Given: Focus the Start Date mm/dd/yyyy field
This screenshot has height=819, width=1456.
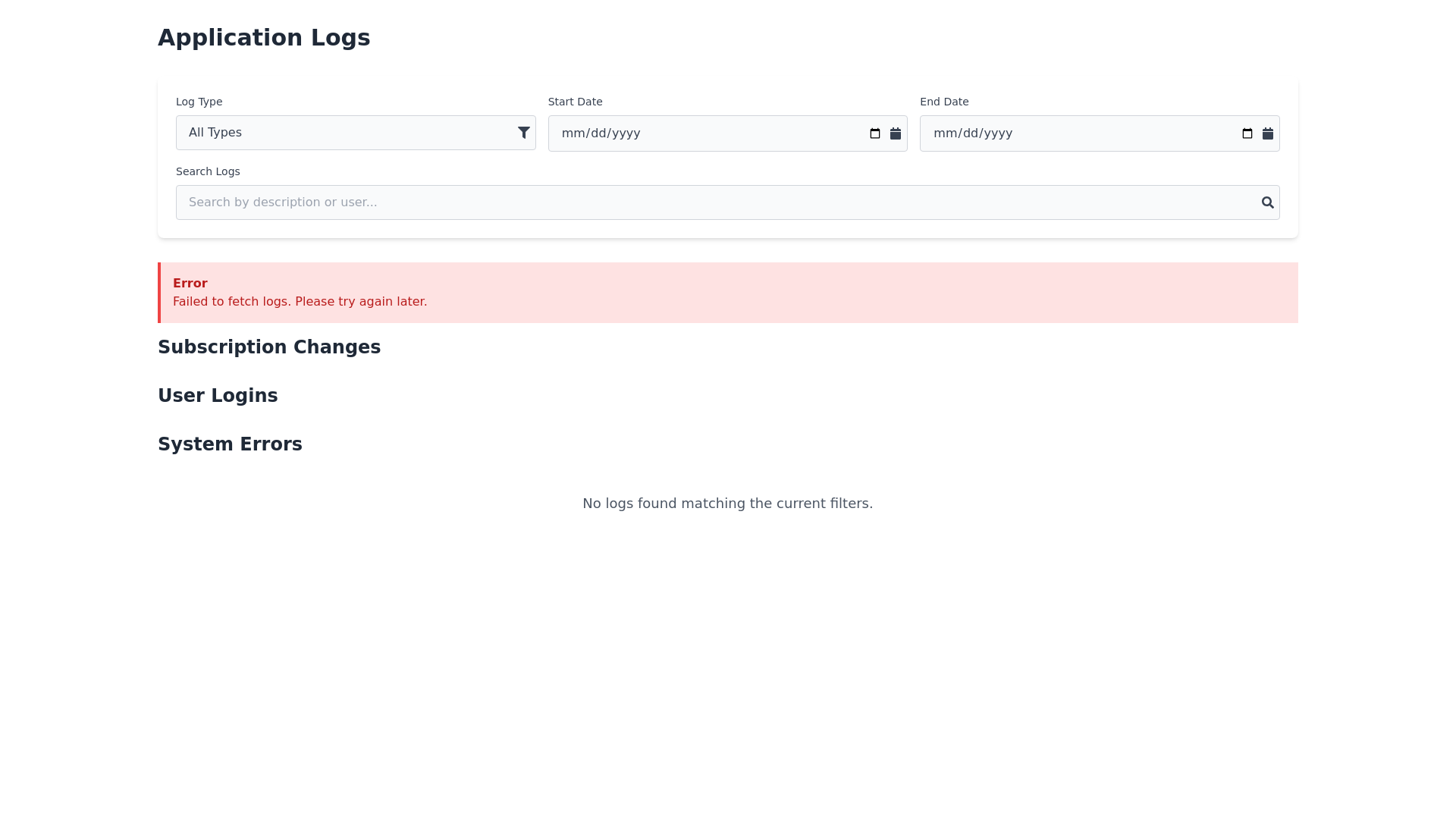Looking at the screenshot, I should tap(728, 133).
